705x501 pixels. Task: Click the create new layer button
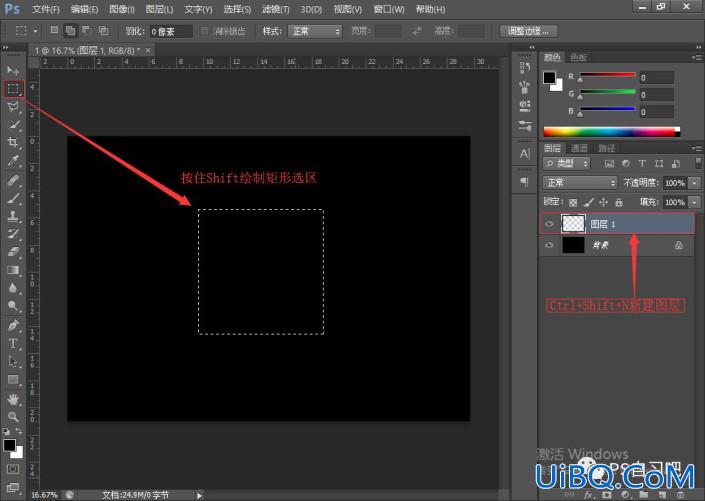pyautogui.click(x=663, y=495)
